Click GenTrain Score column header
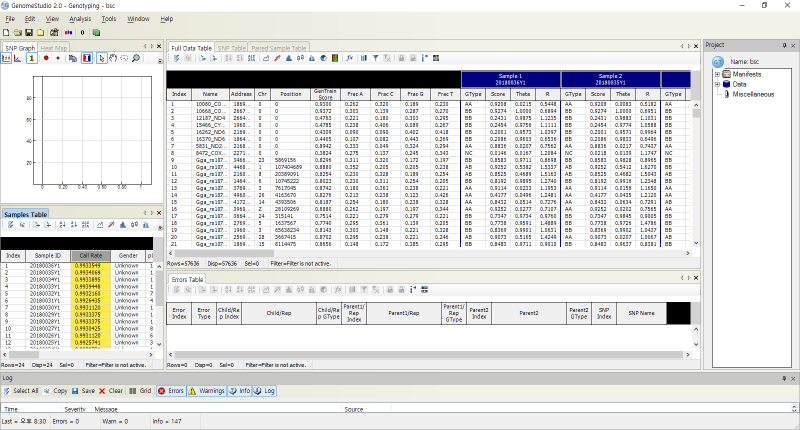This screenshot has height=430, width=800. click(325, 94)
